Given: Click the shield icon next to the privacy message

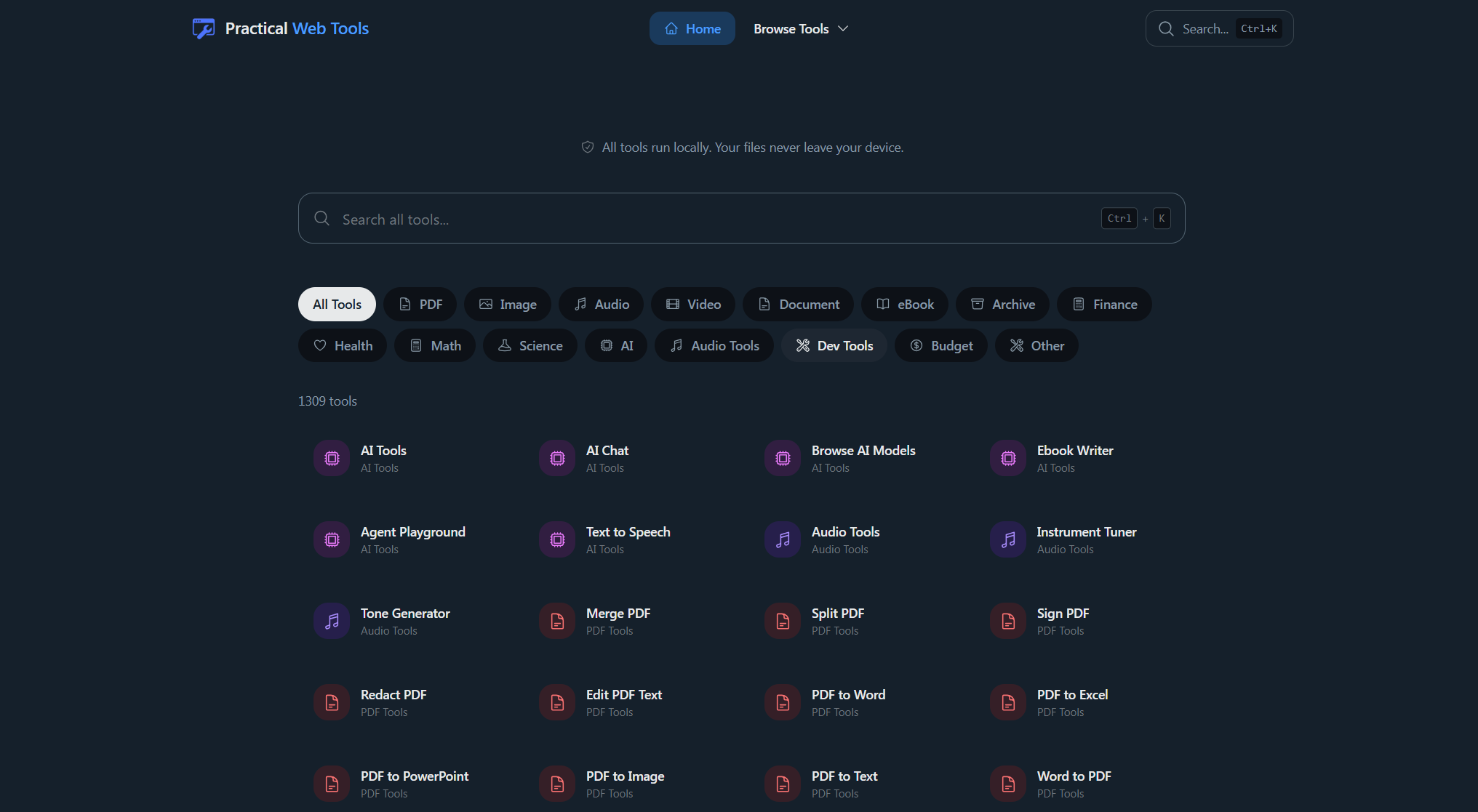Looking at the screenshot, I should click(587, 147).
